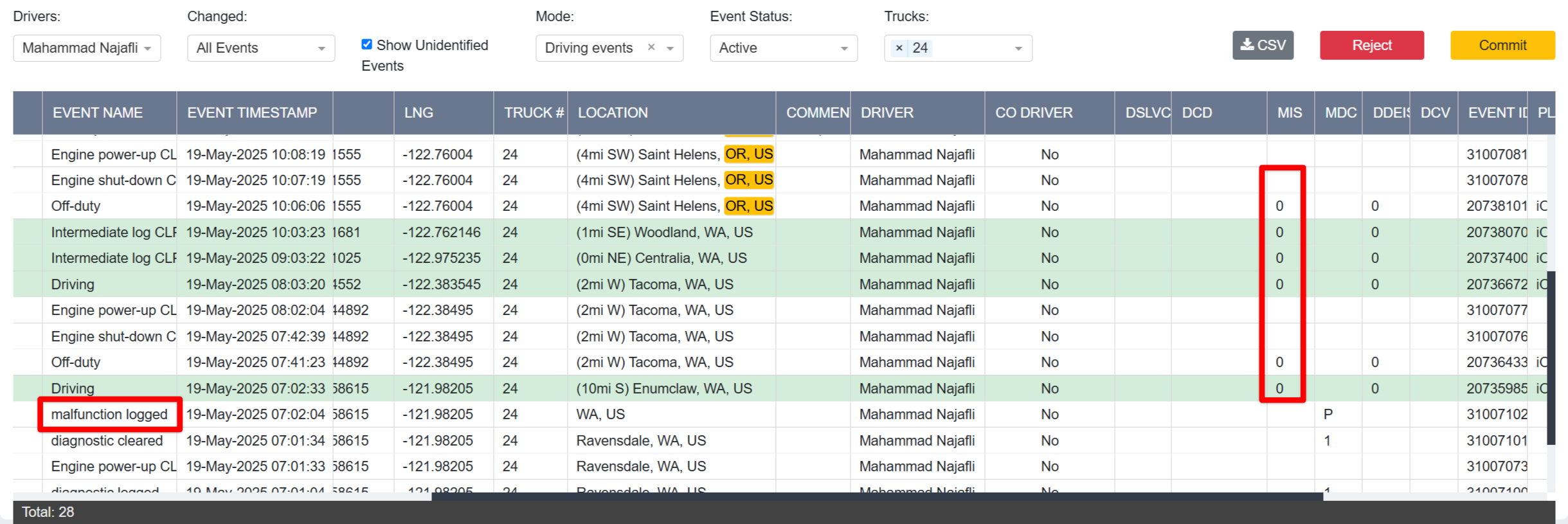Click event ID 31007081

[1497, 154]
